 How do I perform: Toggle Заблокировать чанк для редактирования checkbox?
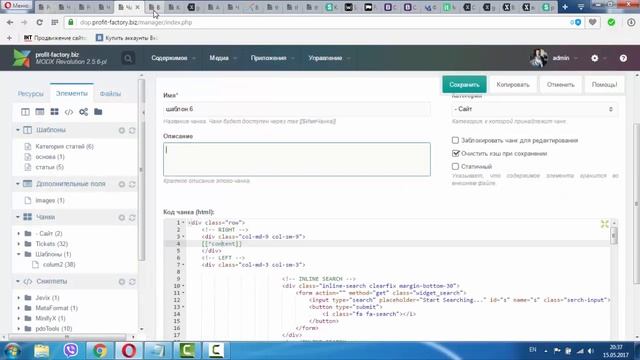(455, 140)
